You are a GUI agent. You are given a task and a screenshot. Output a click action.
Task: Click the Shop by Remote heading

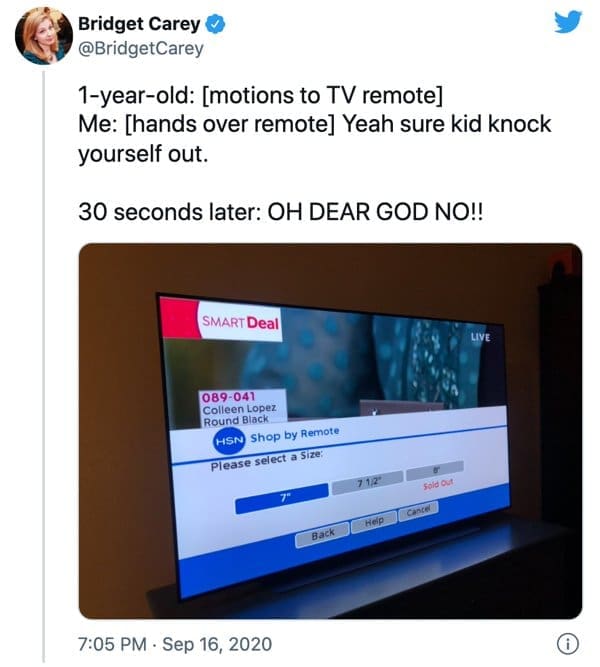tap(295, 435)
